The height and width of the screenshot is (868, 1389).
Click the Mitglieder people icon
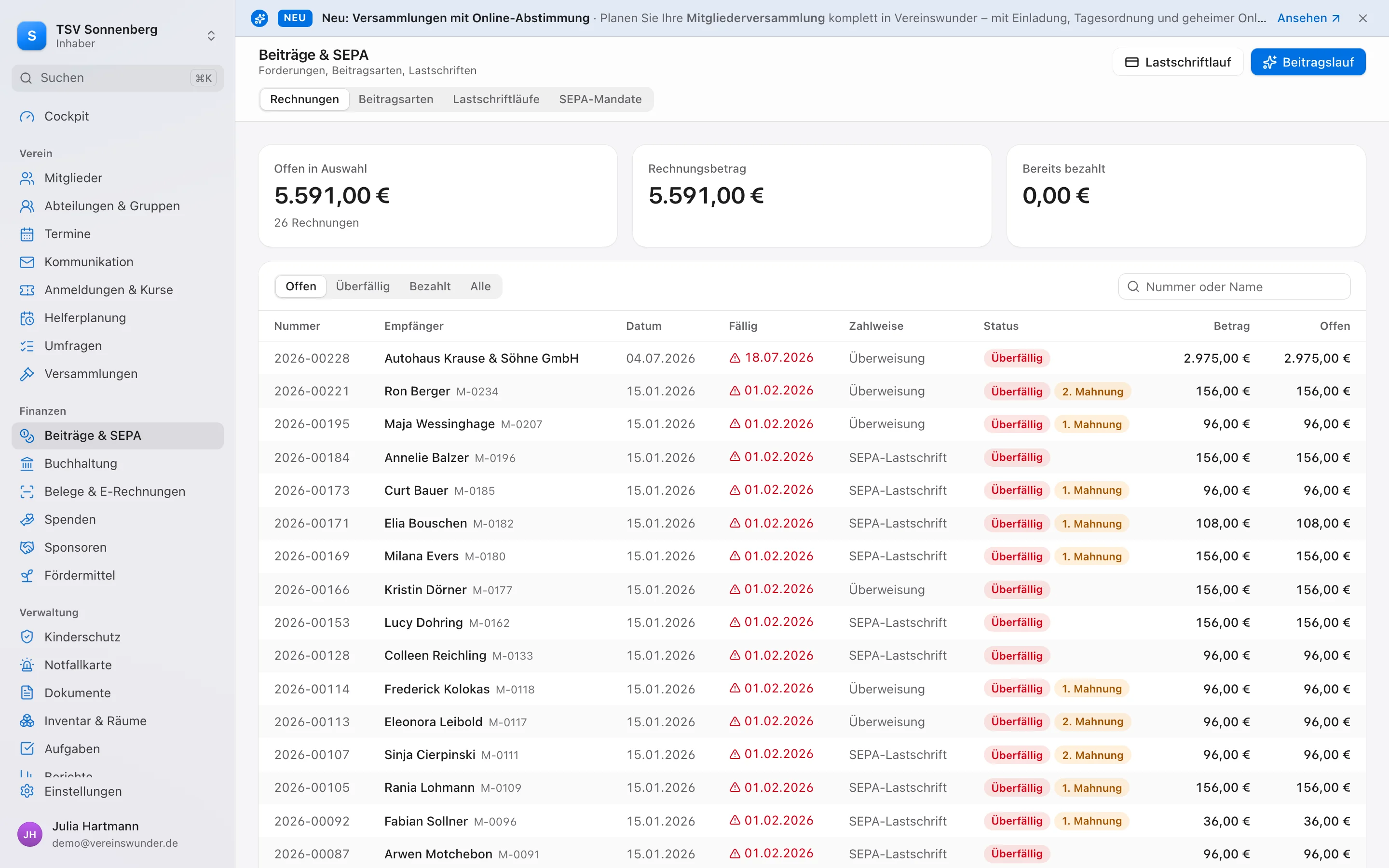(27, 178)
